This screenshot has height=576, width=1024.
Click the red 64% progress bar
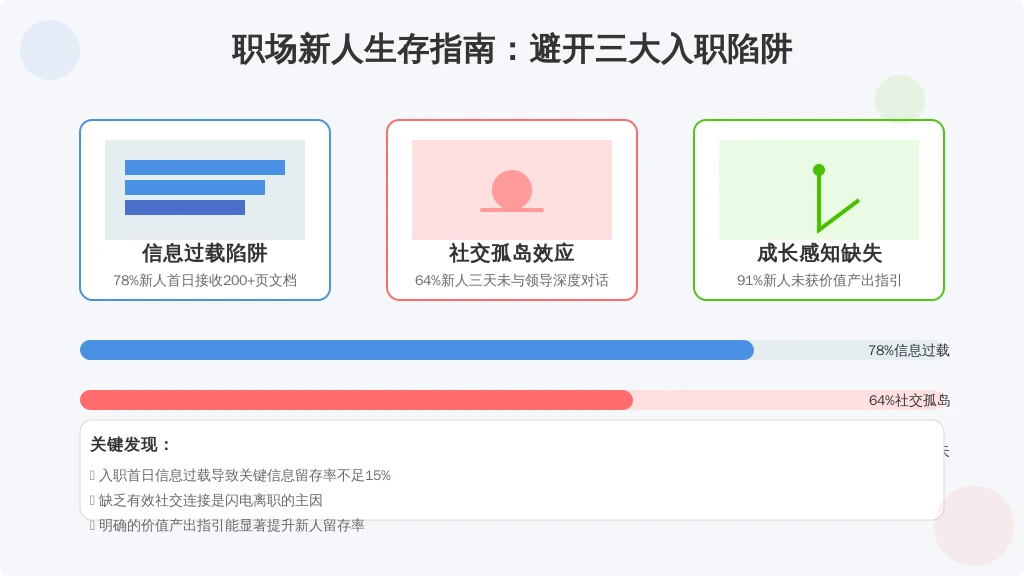356,400
